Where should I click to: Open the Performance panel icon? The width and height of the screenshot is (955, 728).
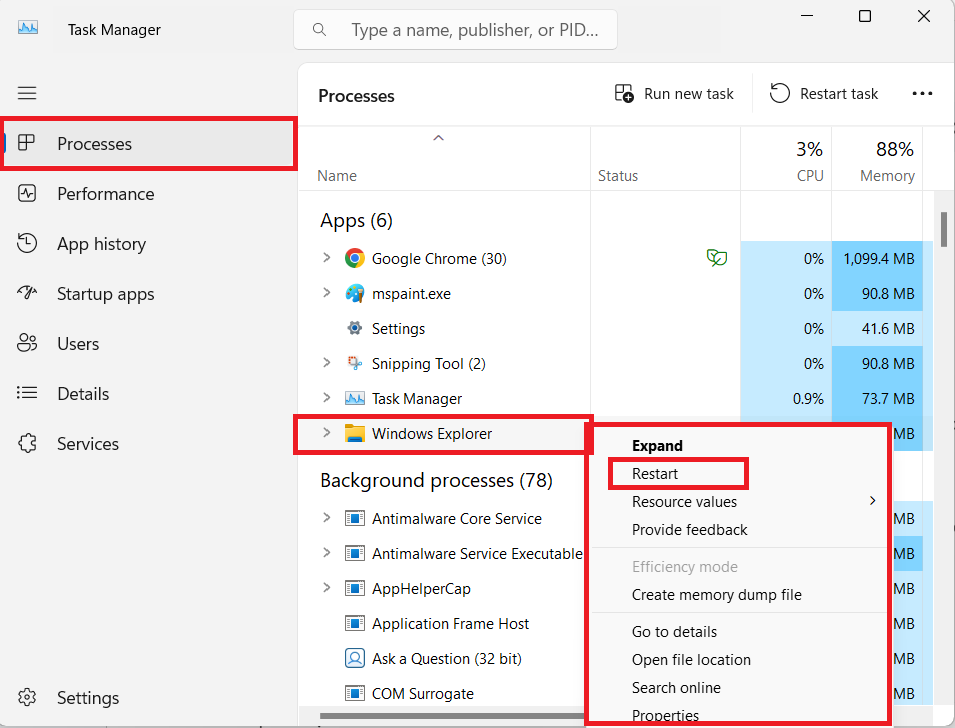27,193
